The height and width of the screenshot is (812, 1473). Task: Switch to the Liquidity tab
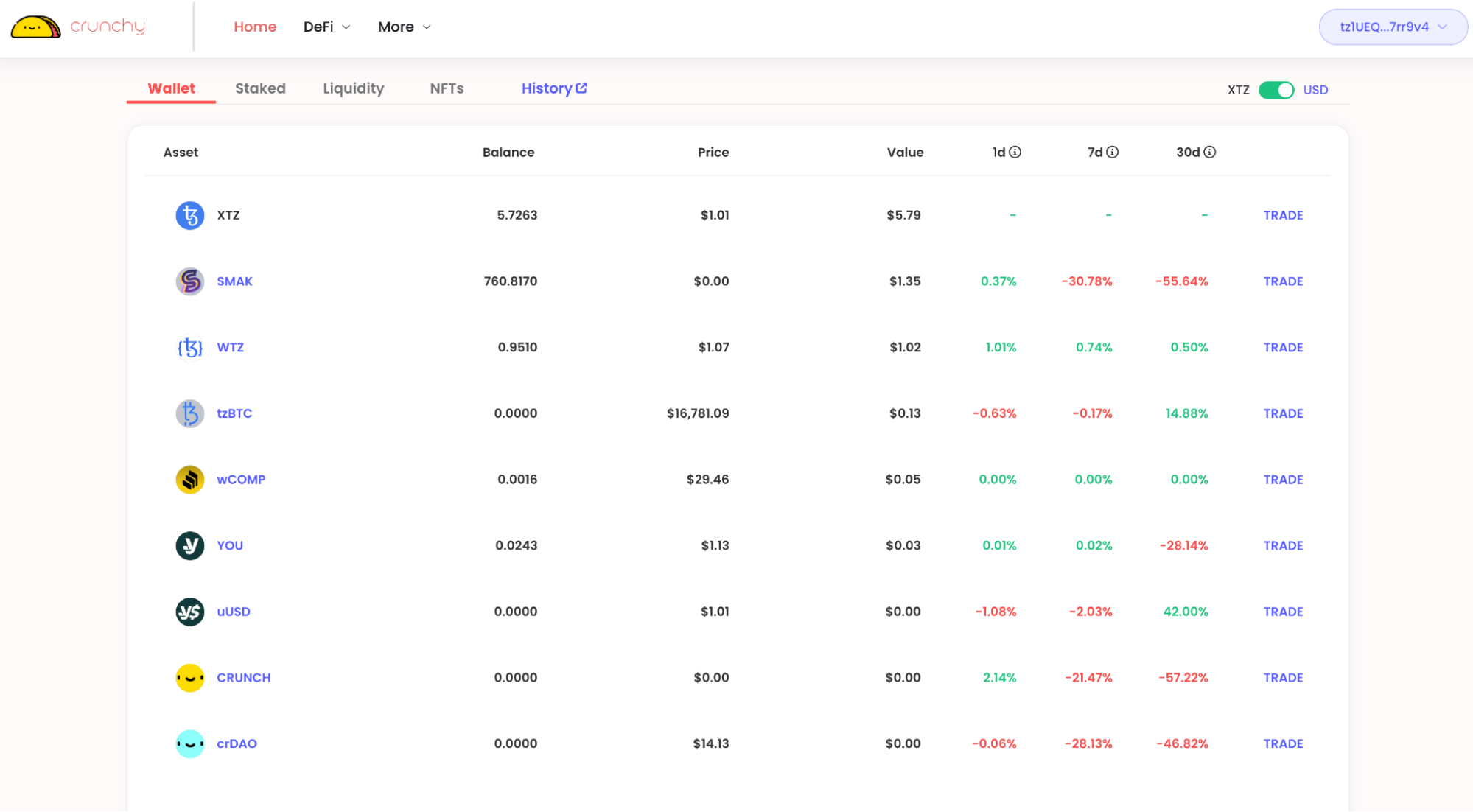[x=353, y=88]
